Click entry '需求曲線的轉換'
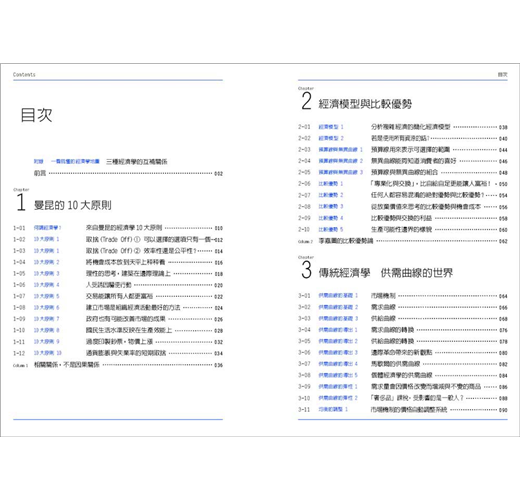The height and width of the screenshot is (500, 520). (392, 330)
